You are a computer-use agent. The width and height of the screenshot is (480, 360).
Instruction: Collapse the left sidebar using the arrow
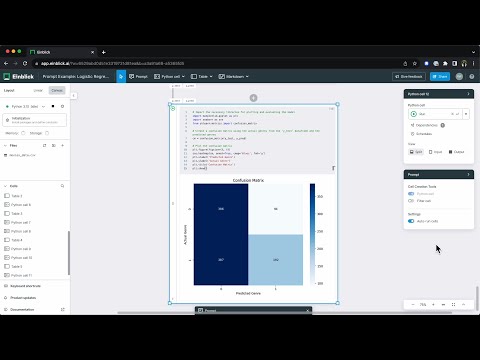(x=74, y=96)
